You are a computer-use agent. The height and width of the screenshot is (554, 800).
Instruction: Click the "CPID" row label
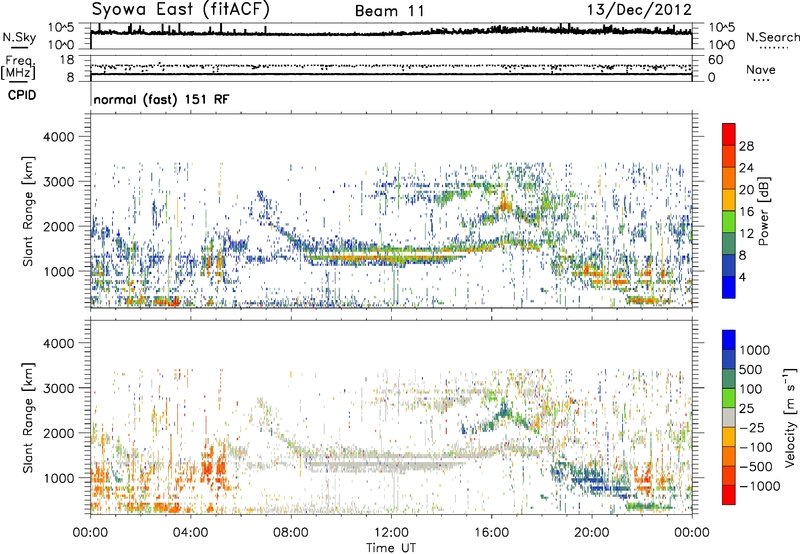pos(22,95)
